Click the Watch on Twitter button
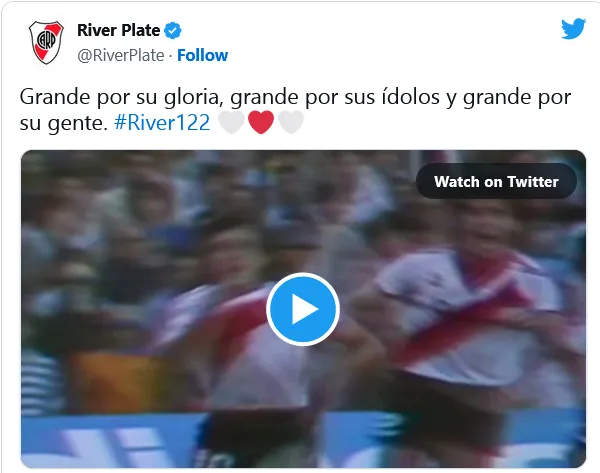 (496, 181)
